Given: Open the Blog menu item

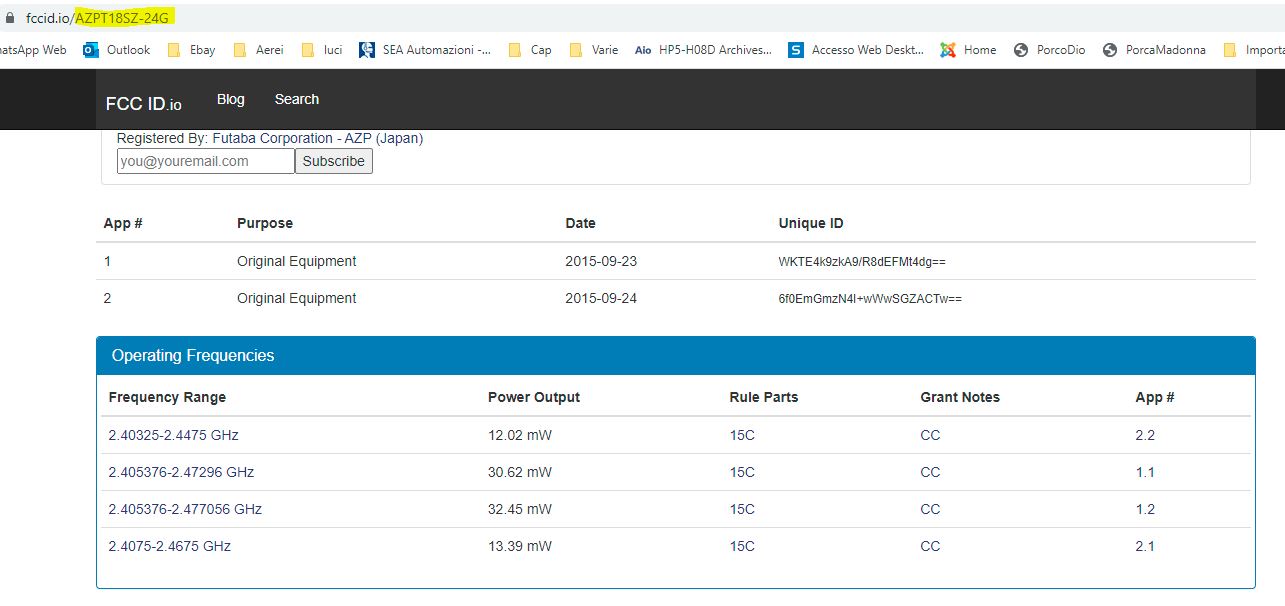Looking at the screenshot, I should point(231,99).
